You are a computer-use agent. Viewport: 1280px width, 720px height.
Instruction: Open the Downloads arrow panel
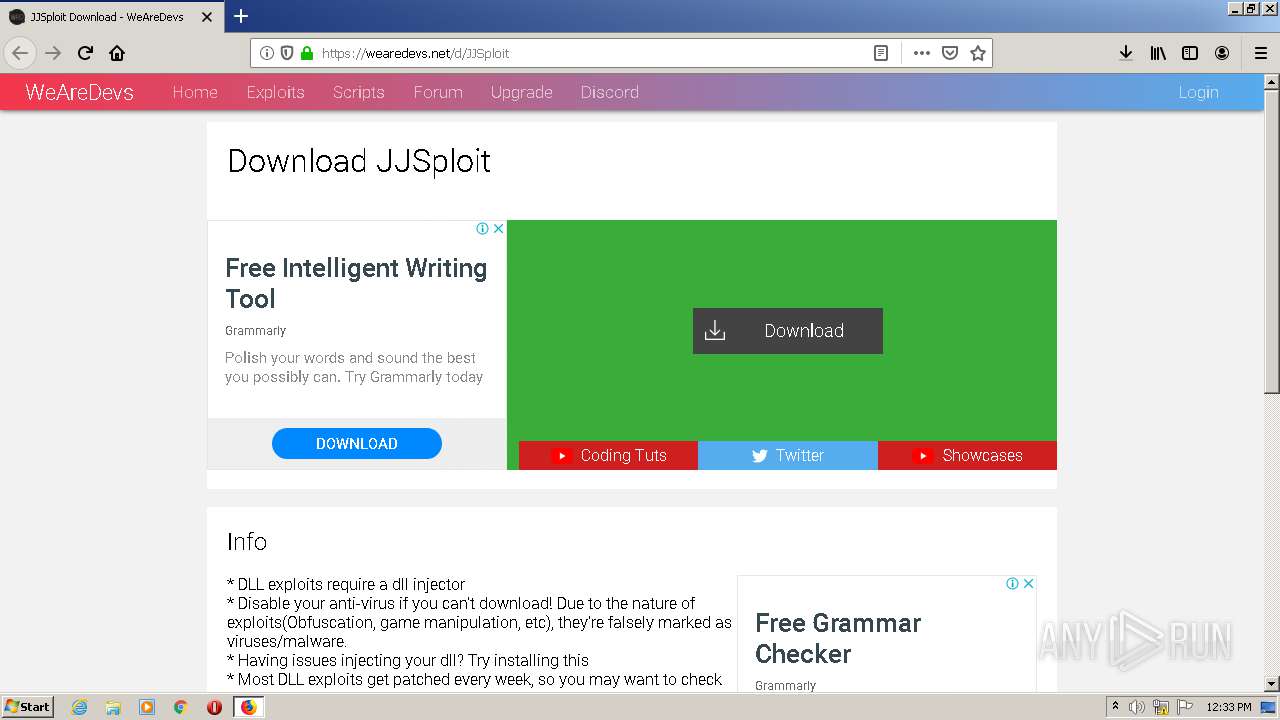point(1126,53)
